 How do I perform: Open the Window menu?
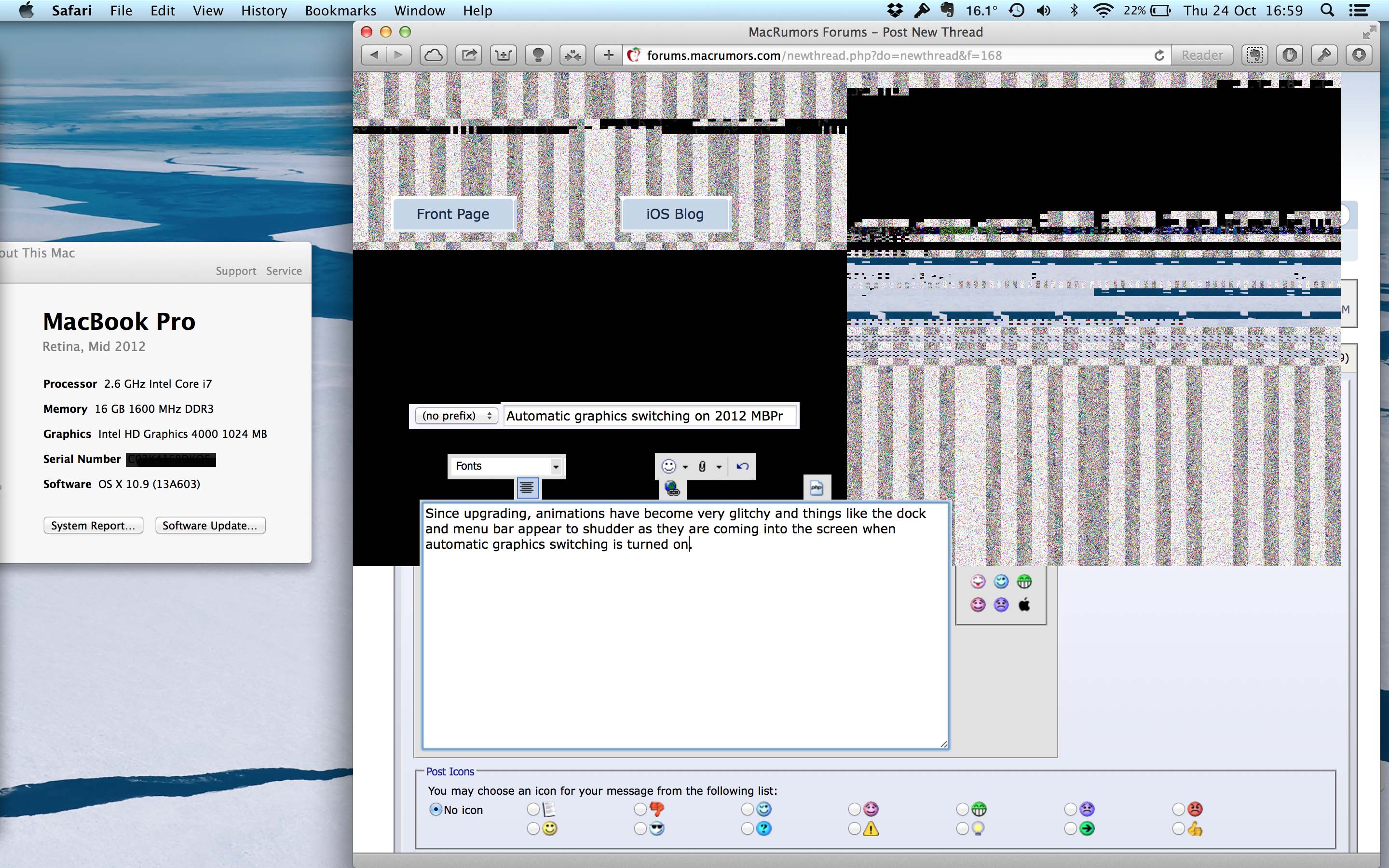coord(420,10)
